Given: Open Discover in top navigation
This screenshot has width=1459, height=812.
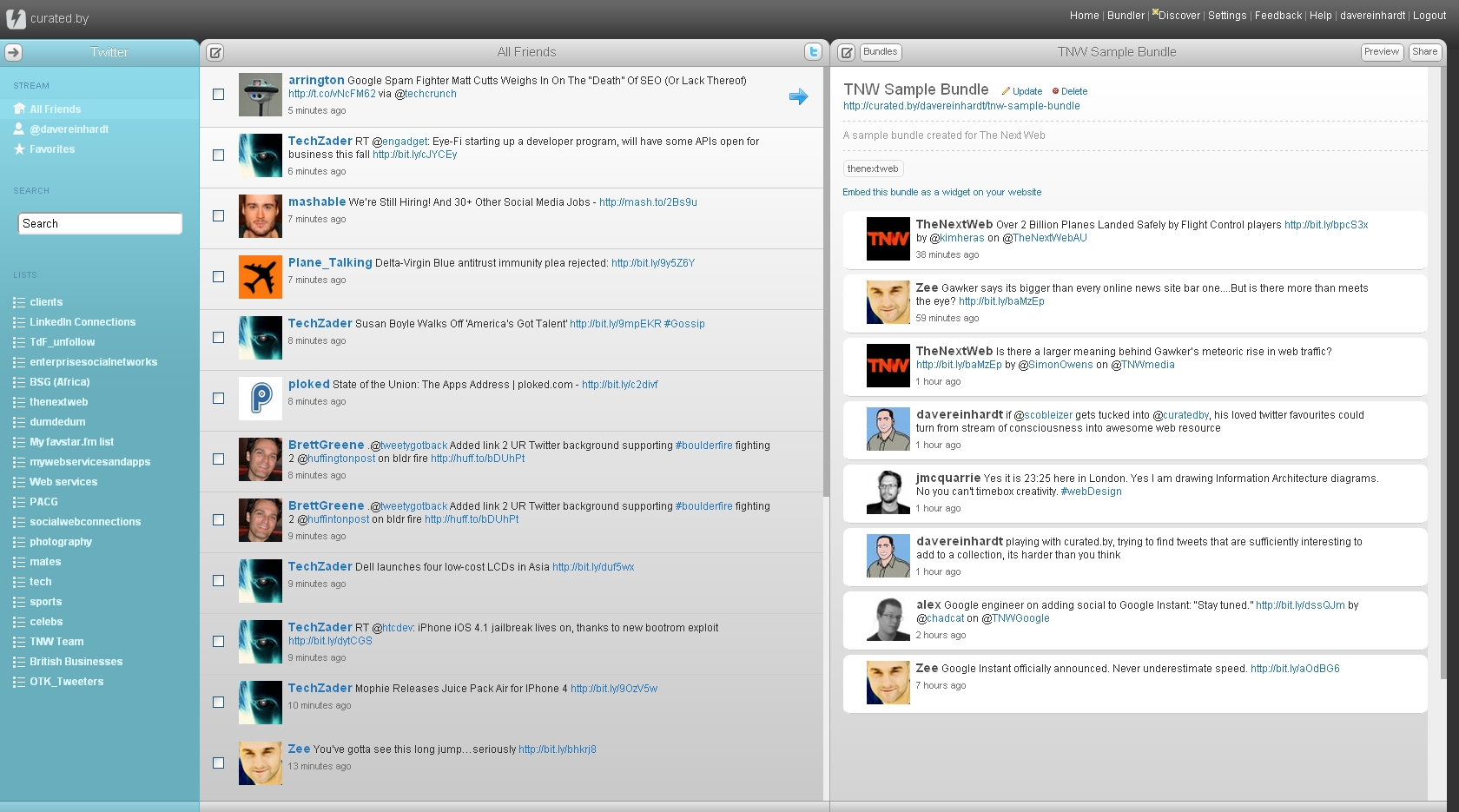Looking at the screenshot, I should click(1178, 16).
